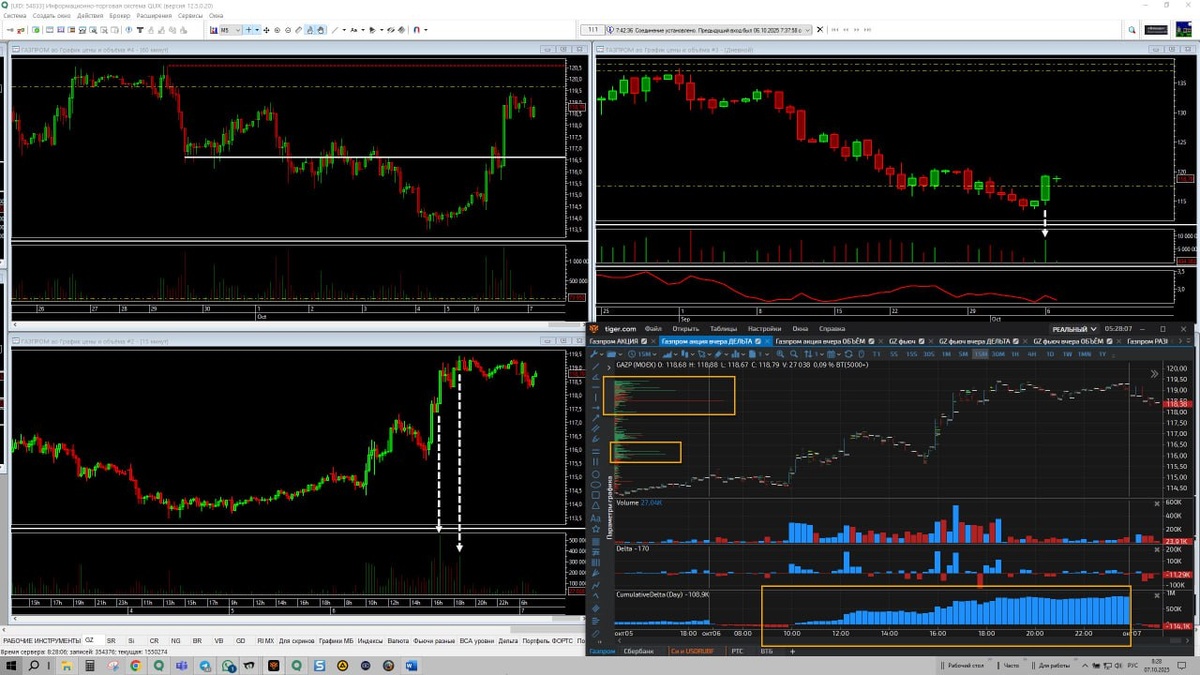
Task: Click red 118.38 price label on tiger.com axis
Action: tap(1178, 404)
